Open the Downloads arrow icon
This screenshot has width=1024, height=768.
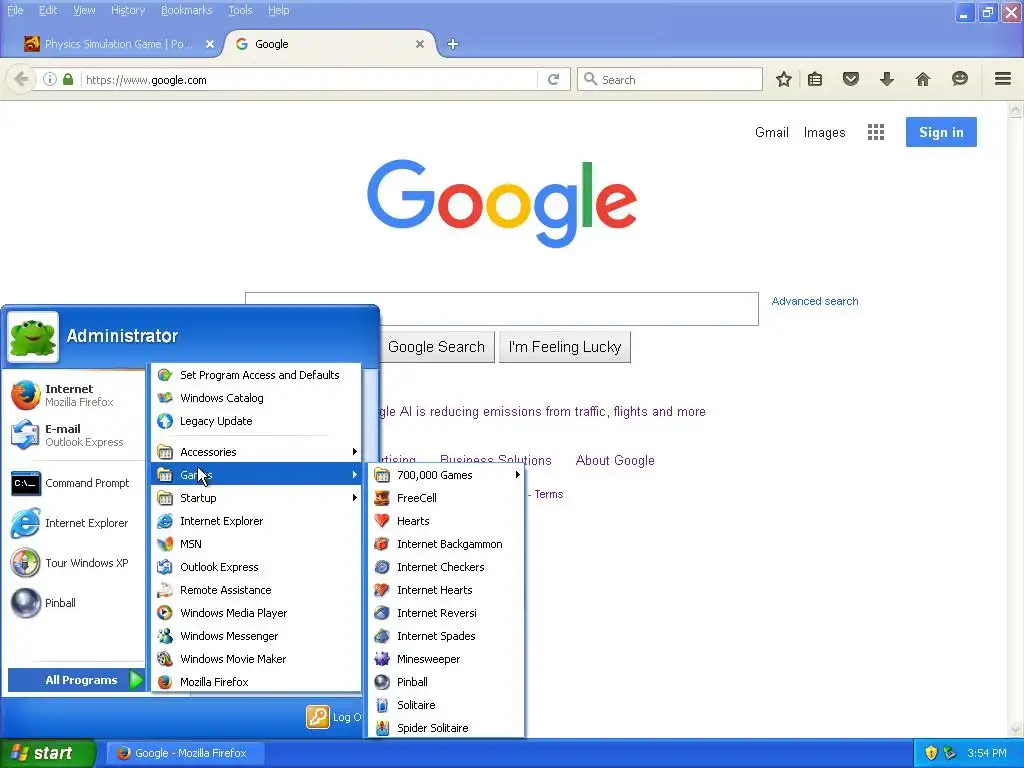click(886, 80)
